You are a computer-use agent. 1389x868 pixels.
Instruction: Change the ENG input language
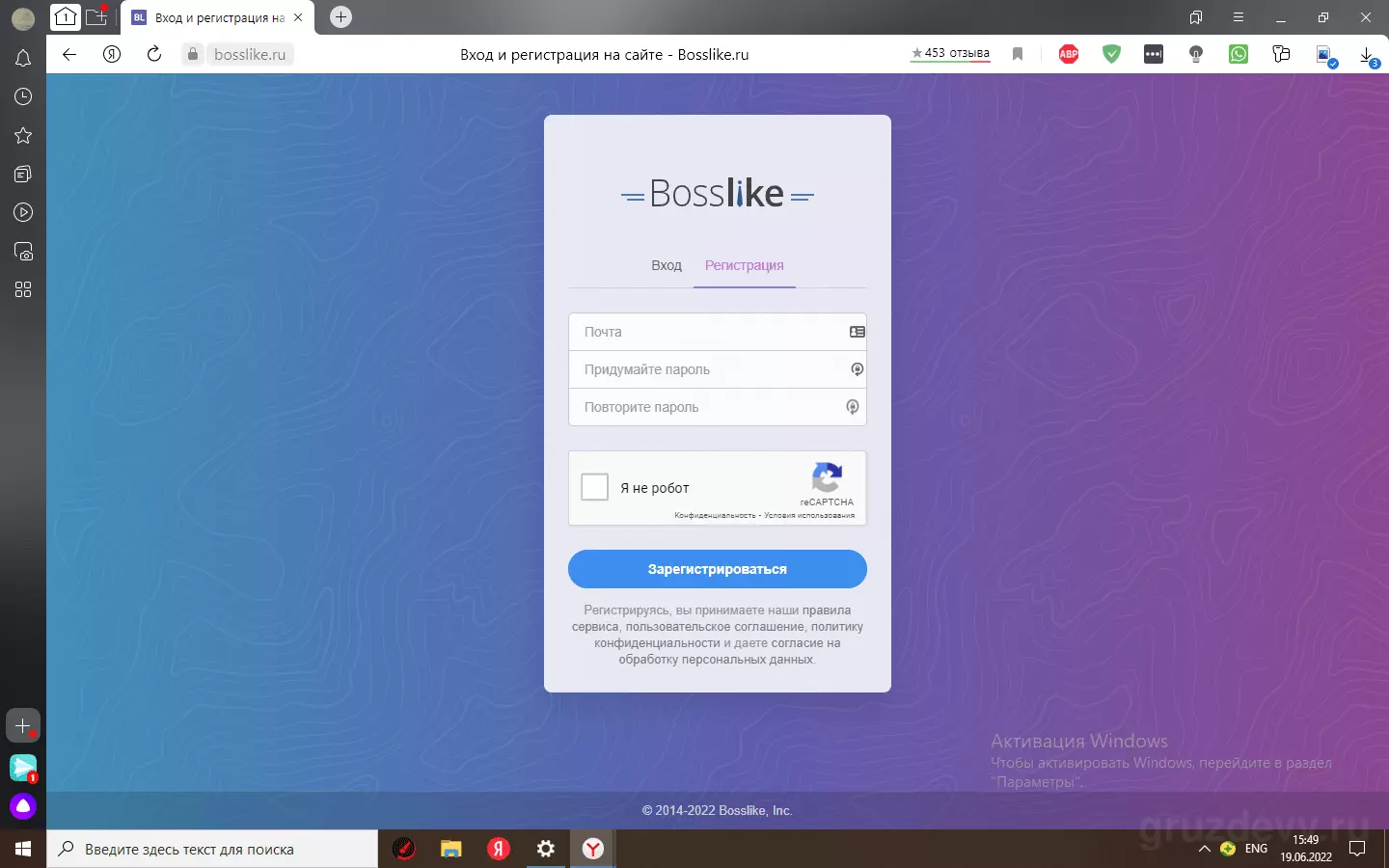1256,849
